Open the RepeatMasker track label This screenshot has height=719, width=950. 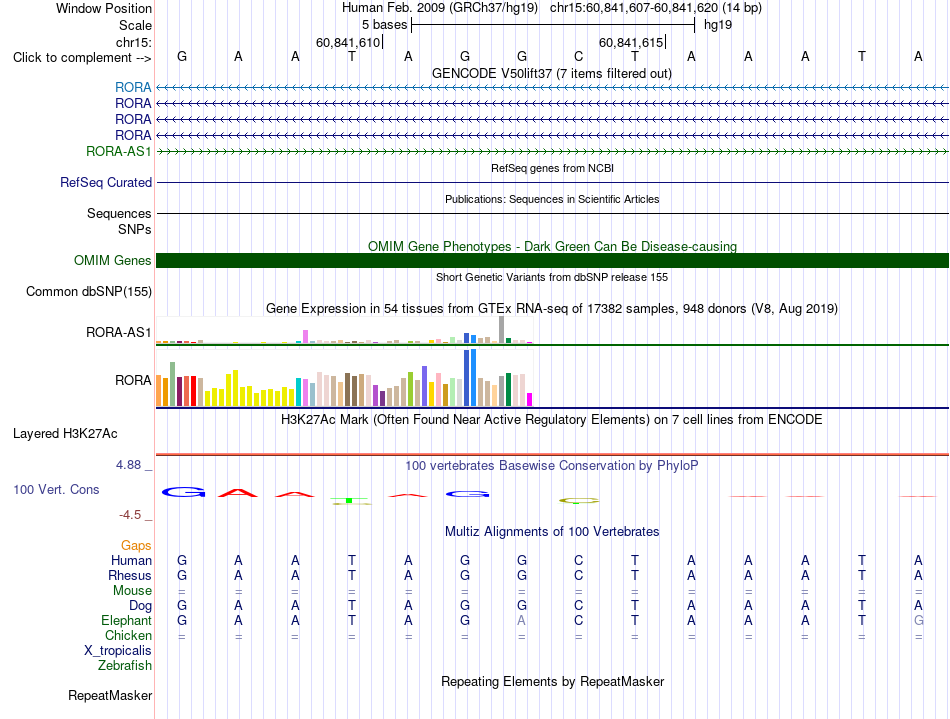pos(110,695)
